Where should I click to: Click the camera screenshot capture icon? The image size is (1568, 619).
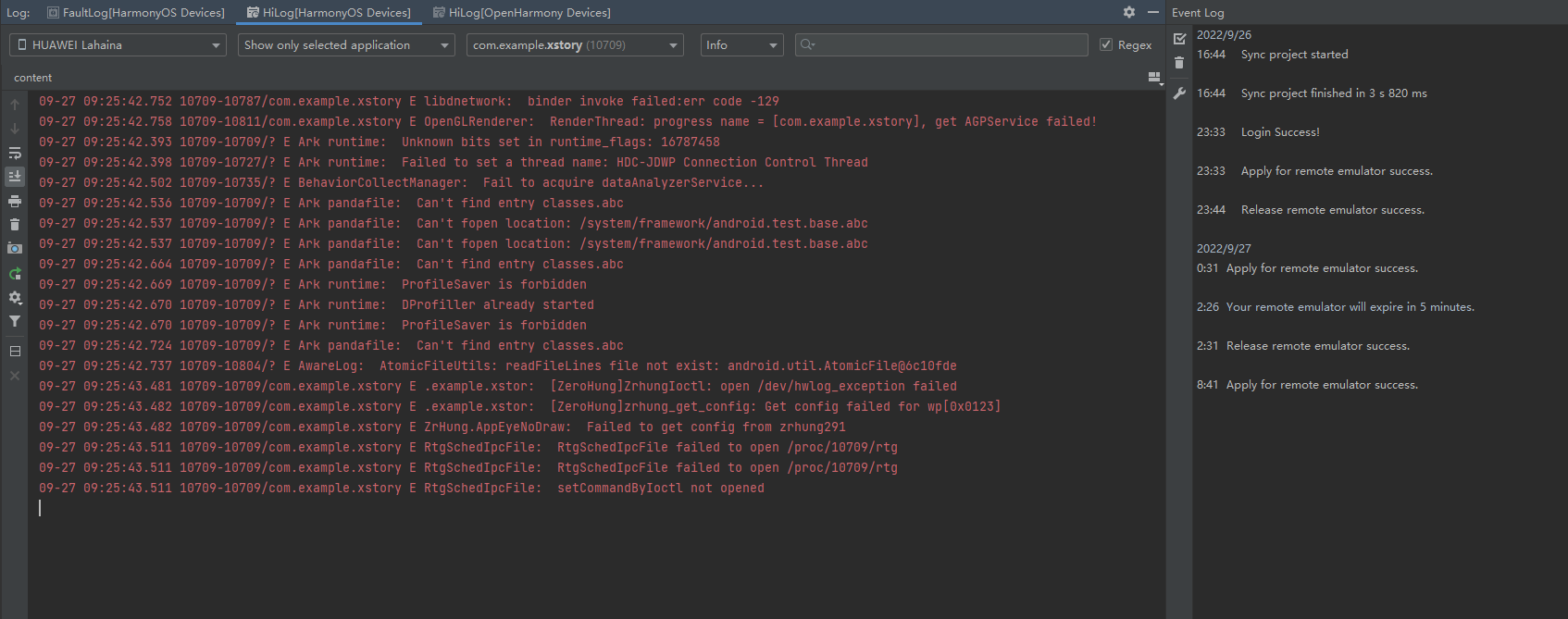coord(15,248)
